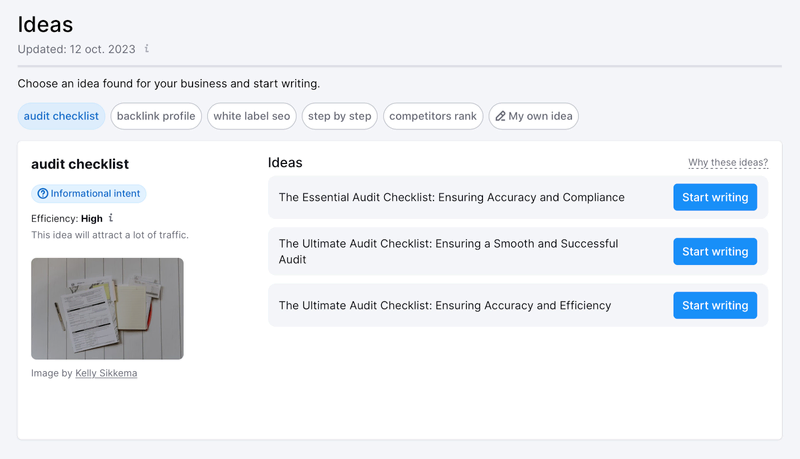The height and width of the screenshot is (459, 800).
Task: Start writing the Smooth and Successful Audit idea
Action: (715, 251)
